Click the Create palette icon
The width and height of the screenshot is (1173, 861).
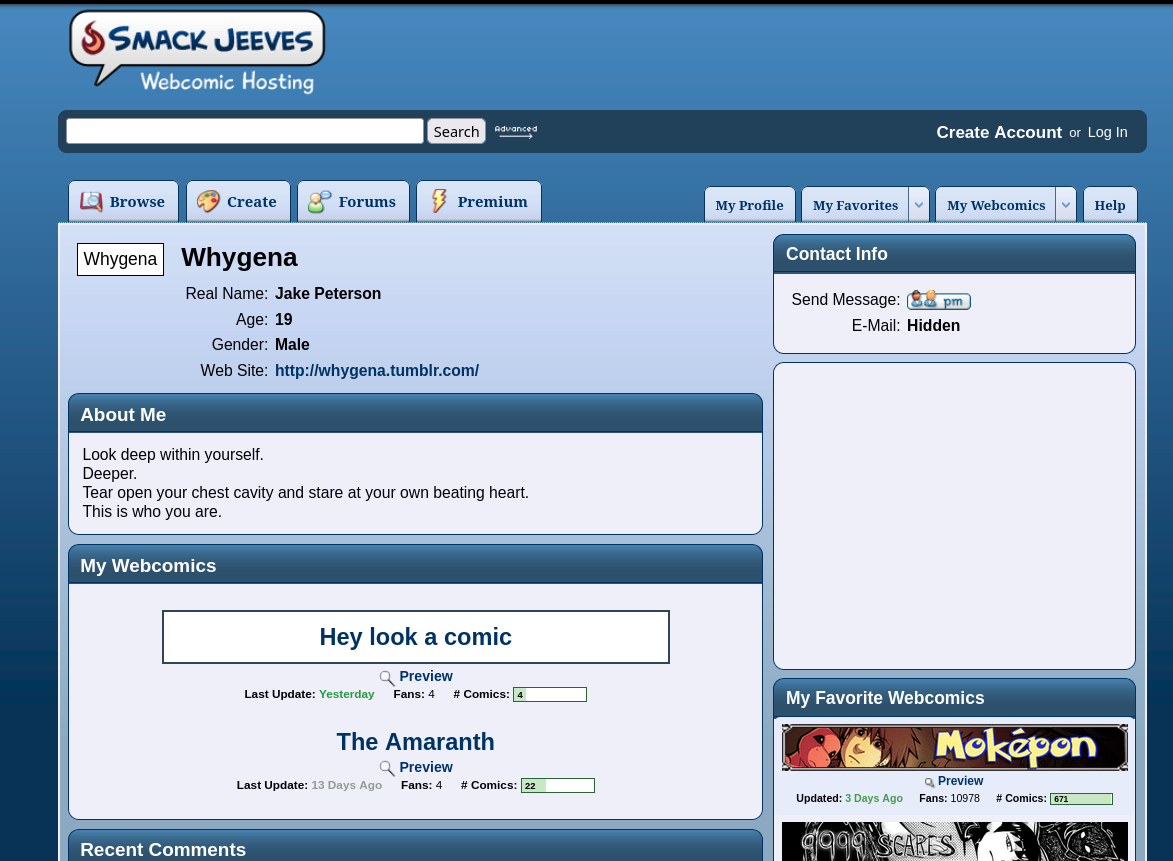point(208,201)
